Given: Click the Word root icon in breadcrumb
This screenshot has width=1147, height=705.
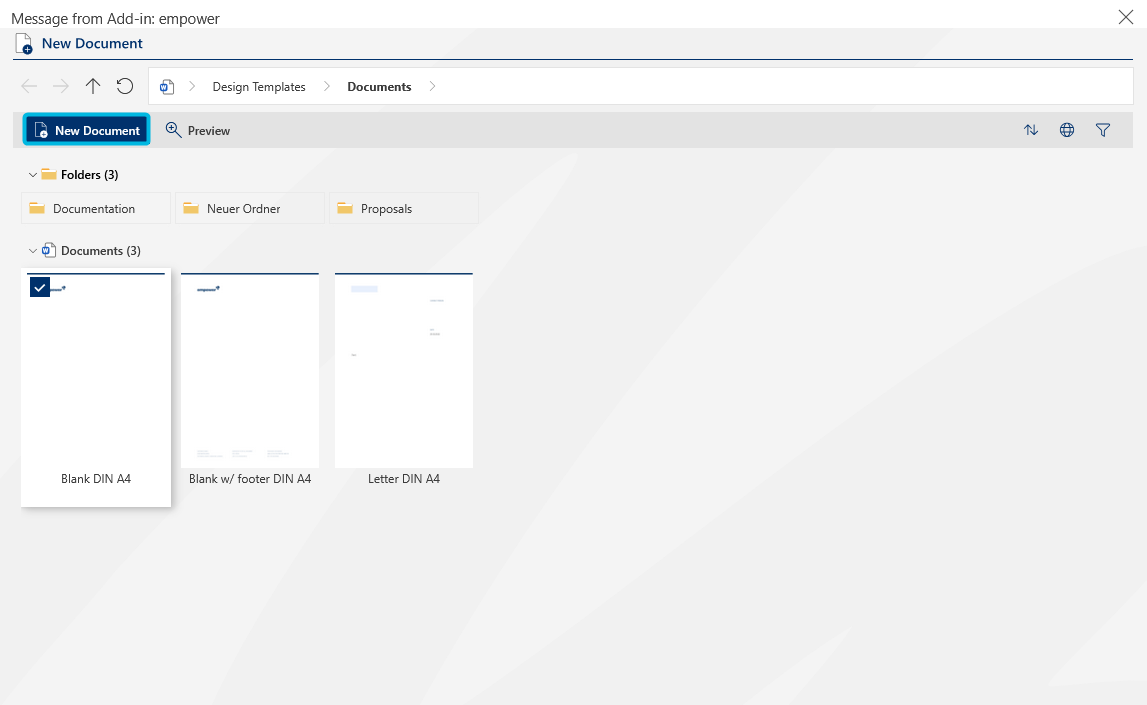Looking at the screenshot, I should click(x=167, y=87).
